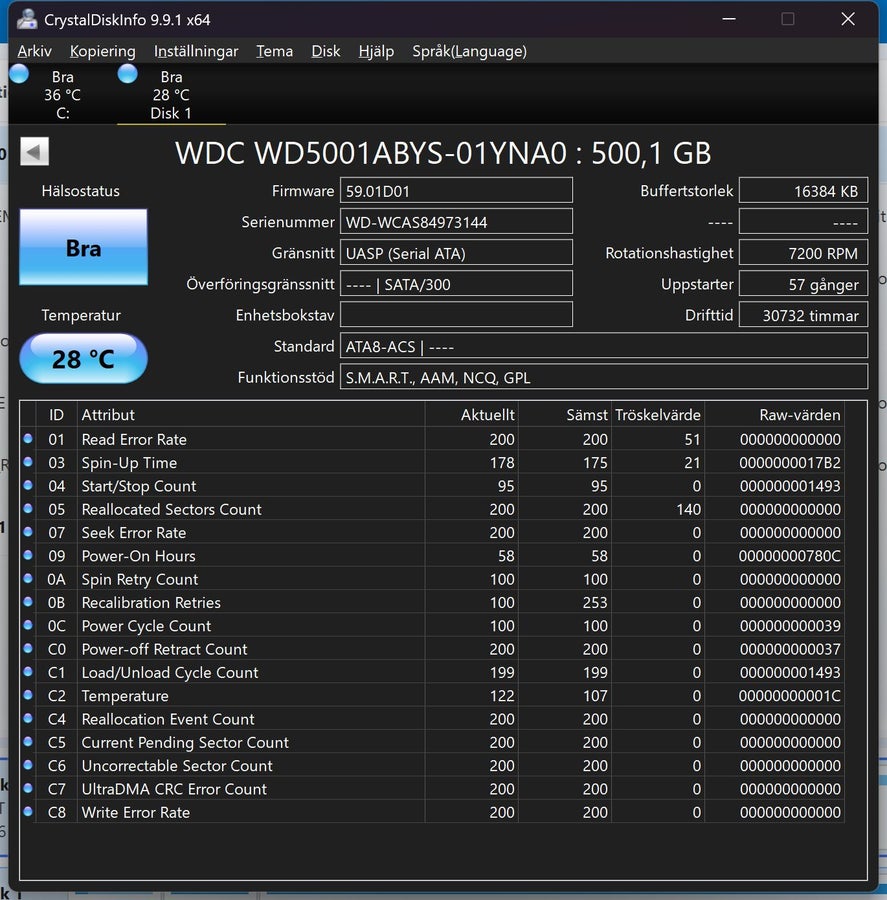
Task: Click the Funktionsstöd field S.M.A.R.T., AAM, NCQ, GPL
Action: (603, 377)
